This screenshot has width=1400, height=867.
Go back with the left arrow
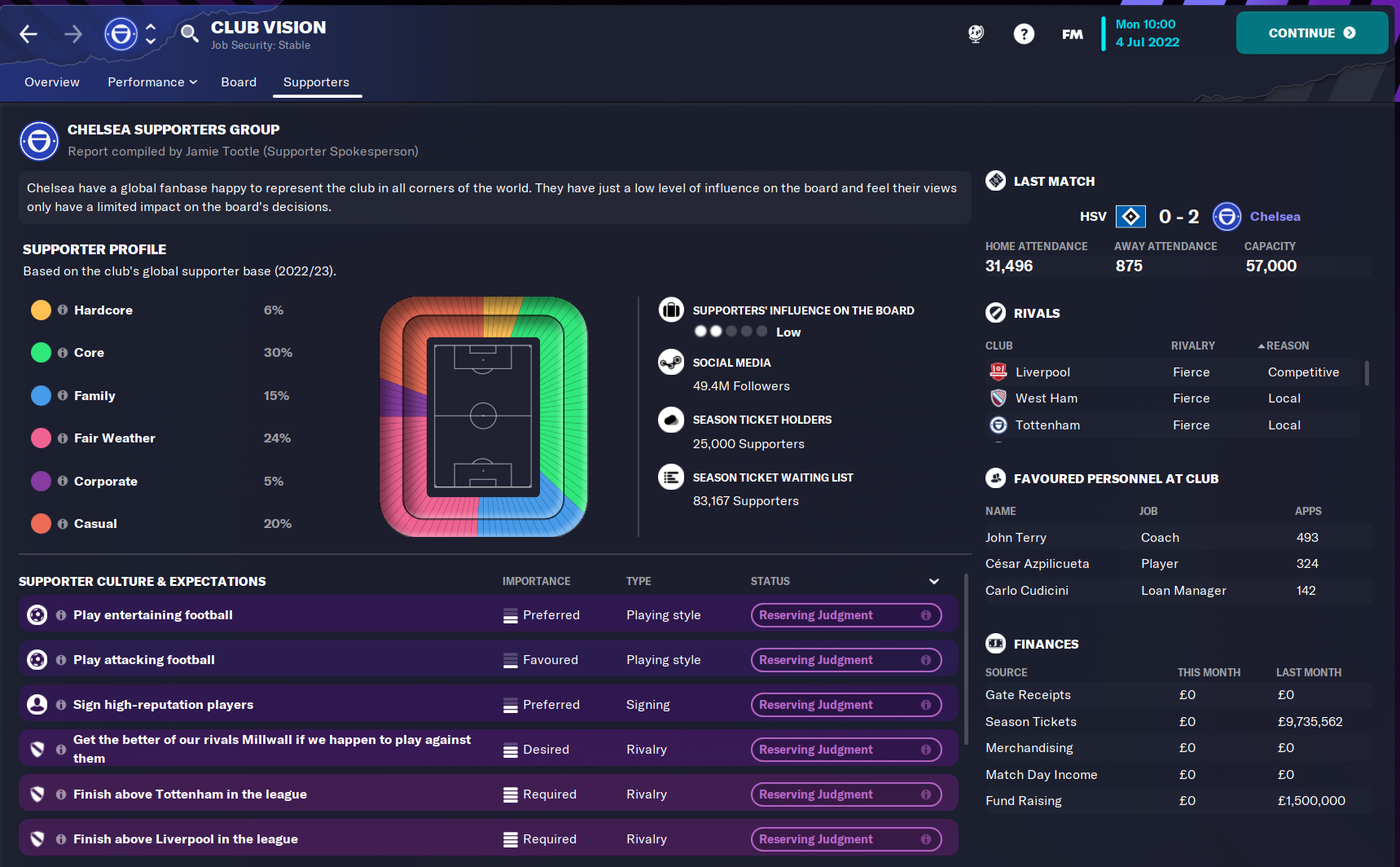pyautogui.click(x=29, y=33)
